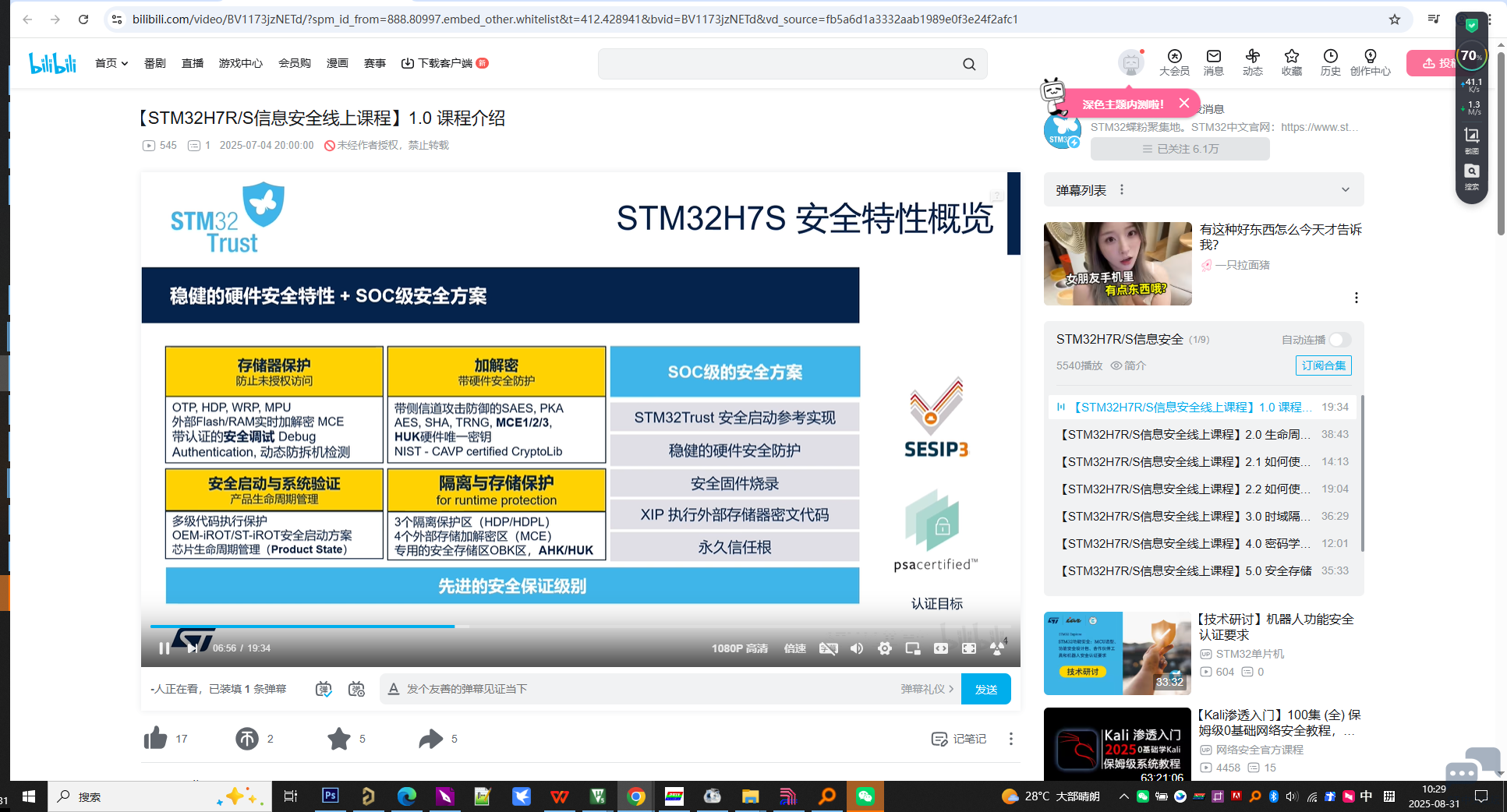
Task: Bookmark this page star in address bar
Action: coord(1395,19)
